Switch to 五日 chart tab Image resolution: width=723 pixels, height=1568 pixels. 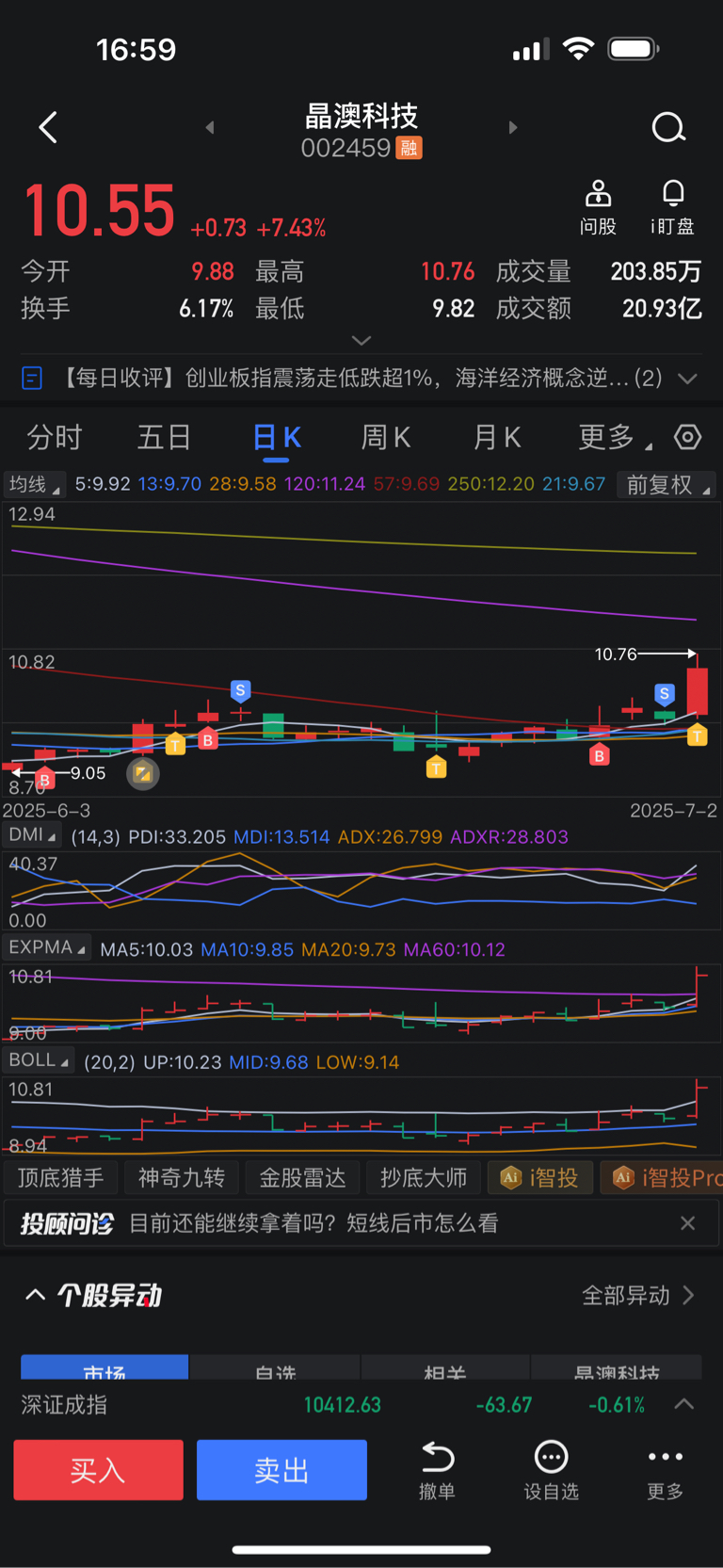point(165,437)
